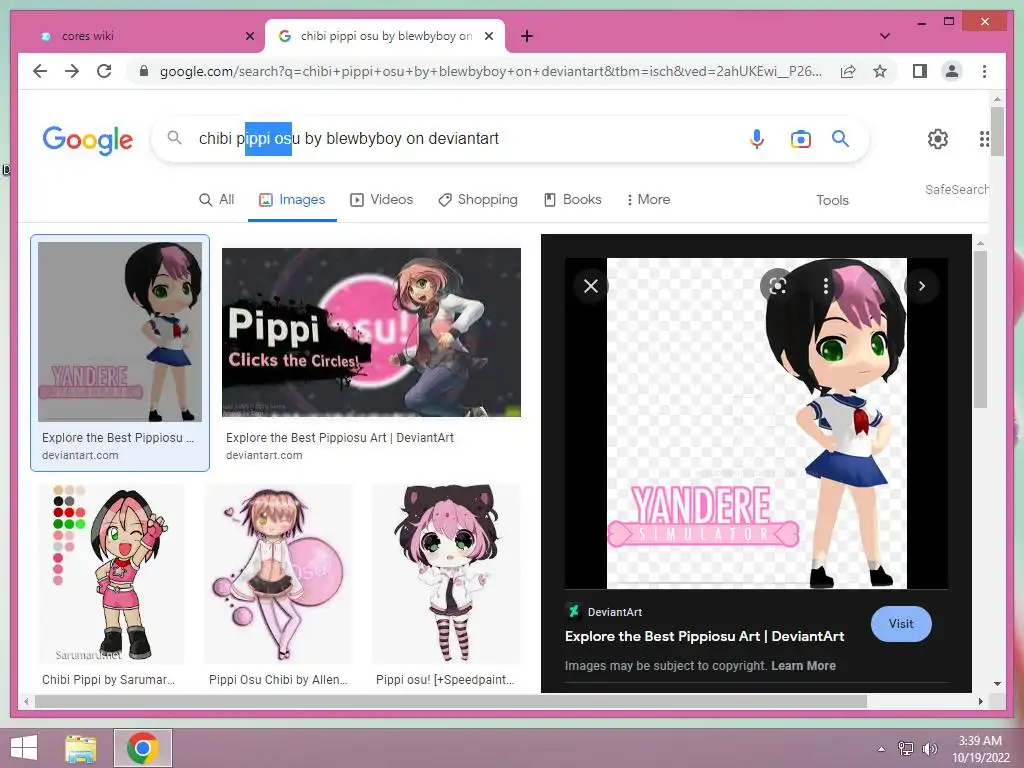Open search Tools options

[x=832, y=200]
